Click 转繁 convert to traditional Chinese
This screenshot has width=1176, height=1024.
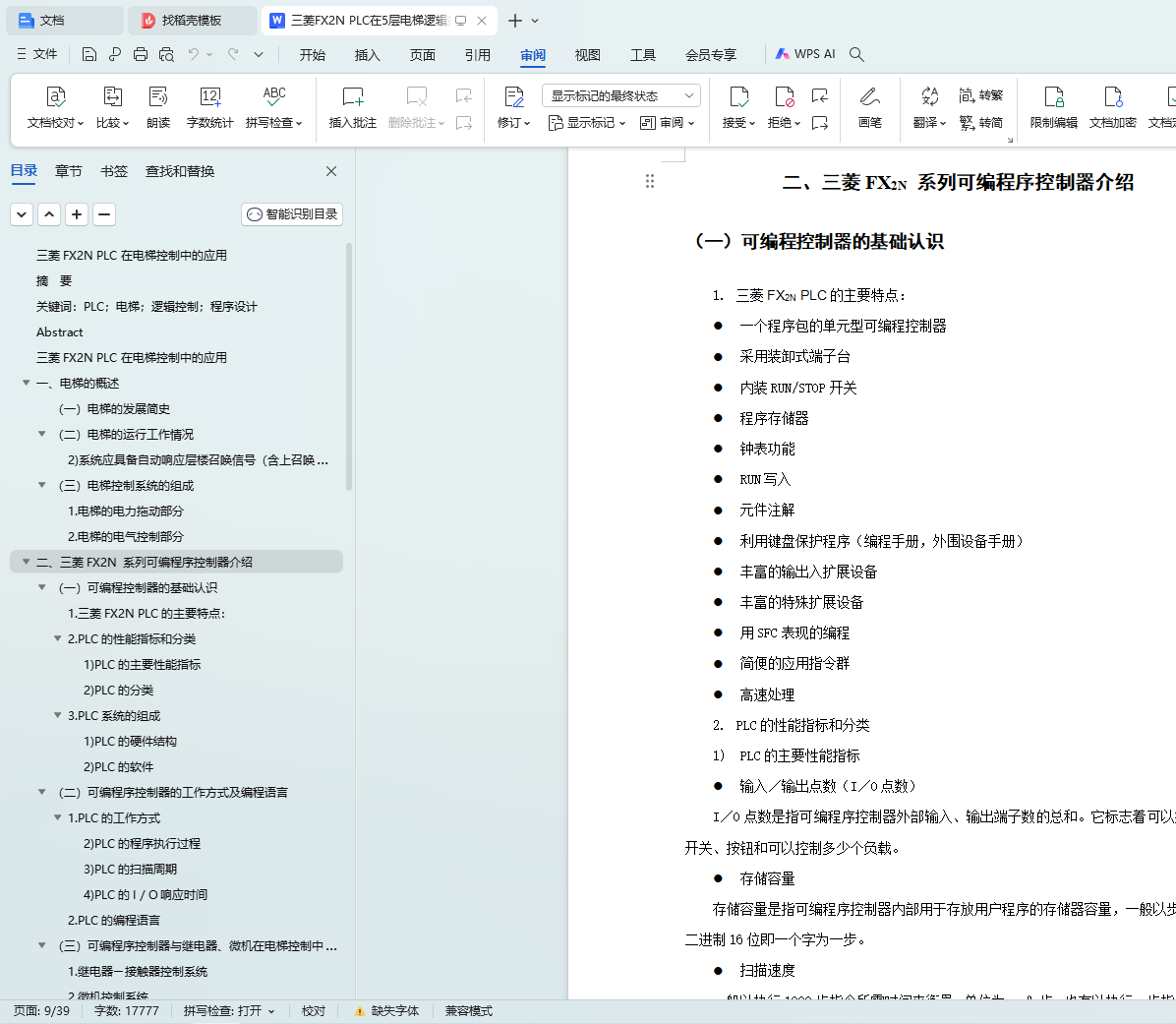pos(981,95)
